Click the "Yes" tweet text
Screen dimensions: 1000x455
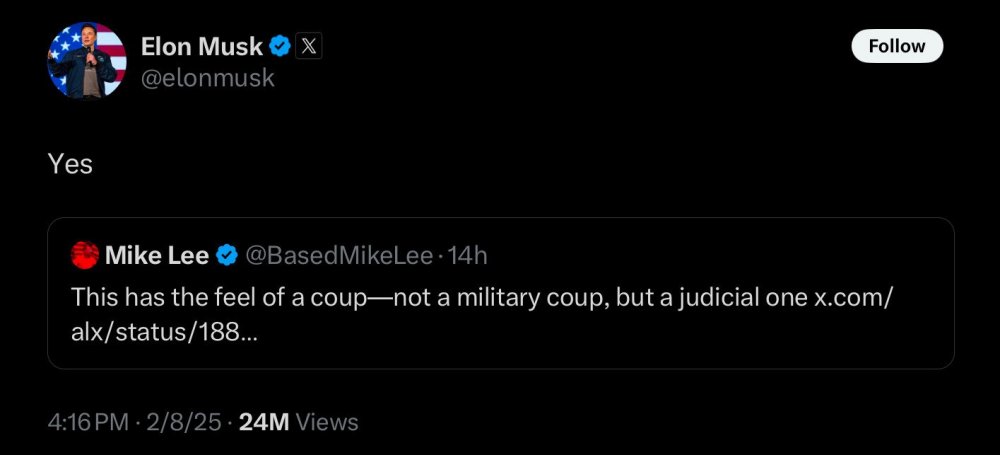[x=70, y=164]
